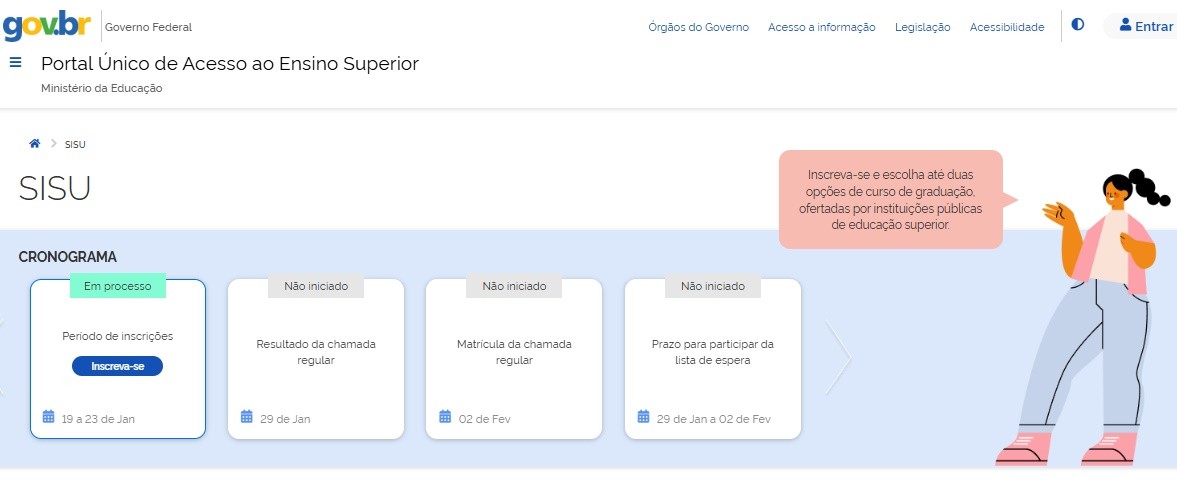Click the calendar icon for 19 a 23 de Jan
The height and width of the screenshot is (493, 1177).
point(49,417)
